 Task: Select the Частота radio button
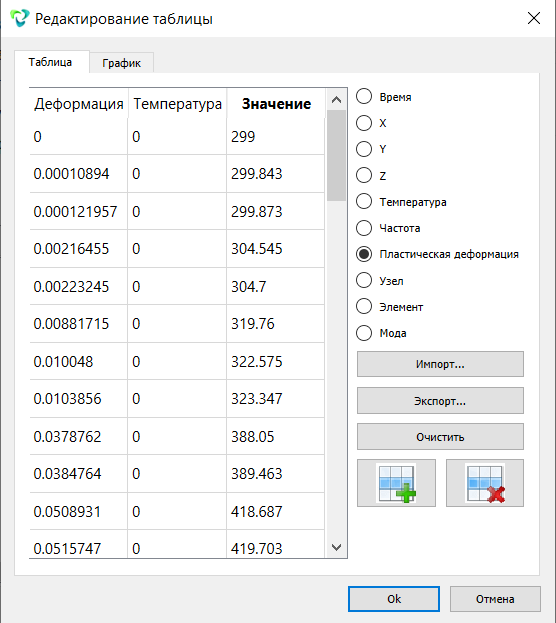click(364, 228)
